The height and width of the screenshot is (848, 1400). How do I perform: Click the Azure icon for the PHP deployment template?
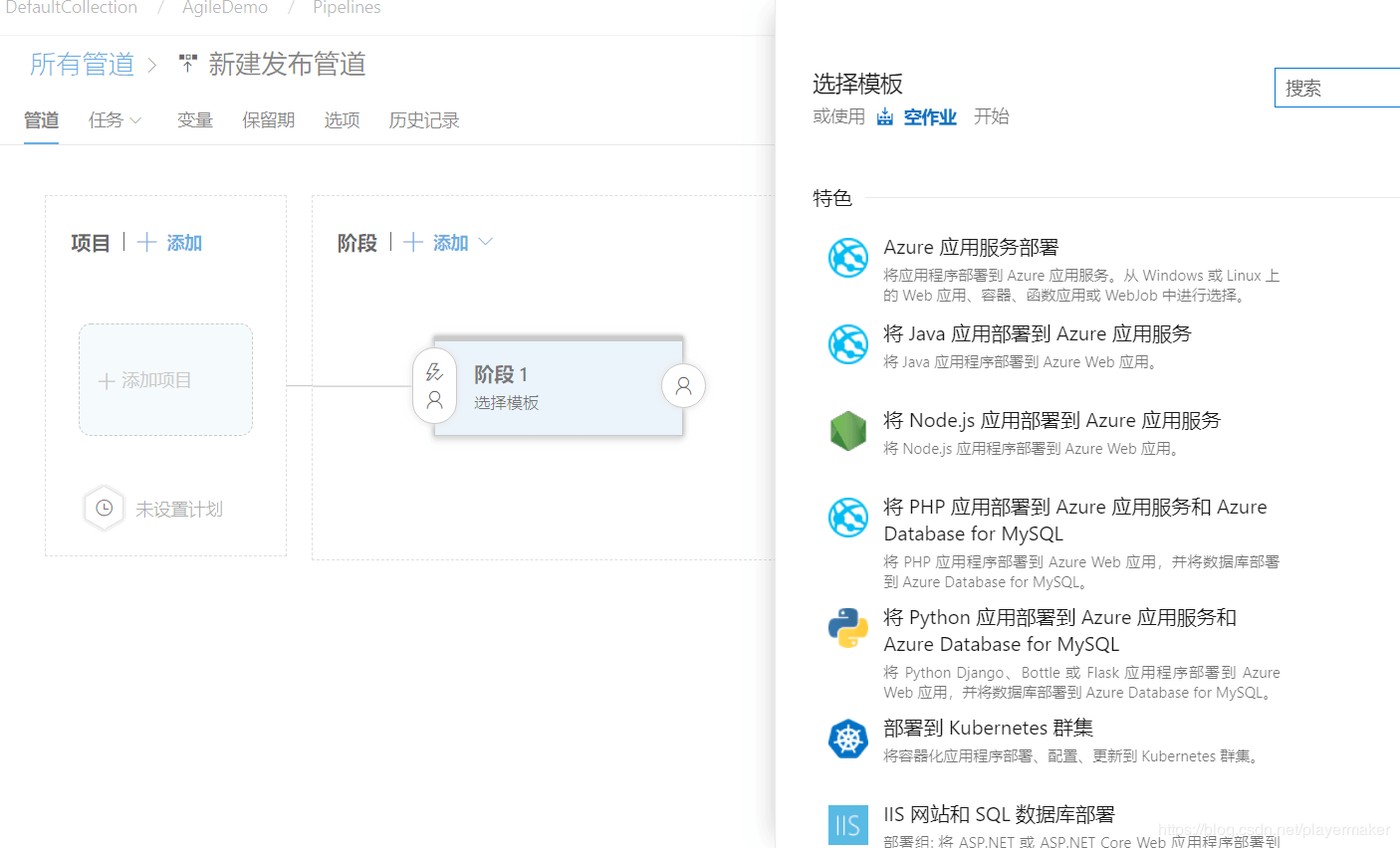[848, 518]
